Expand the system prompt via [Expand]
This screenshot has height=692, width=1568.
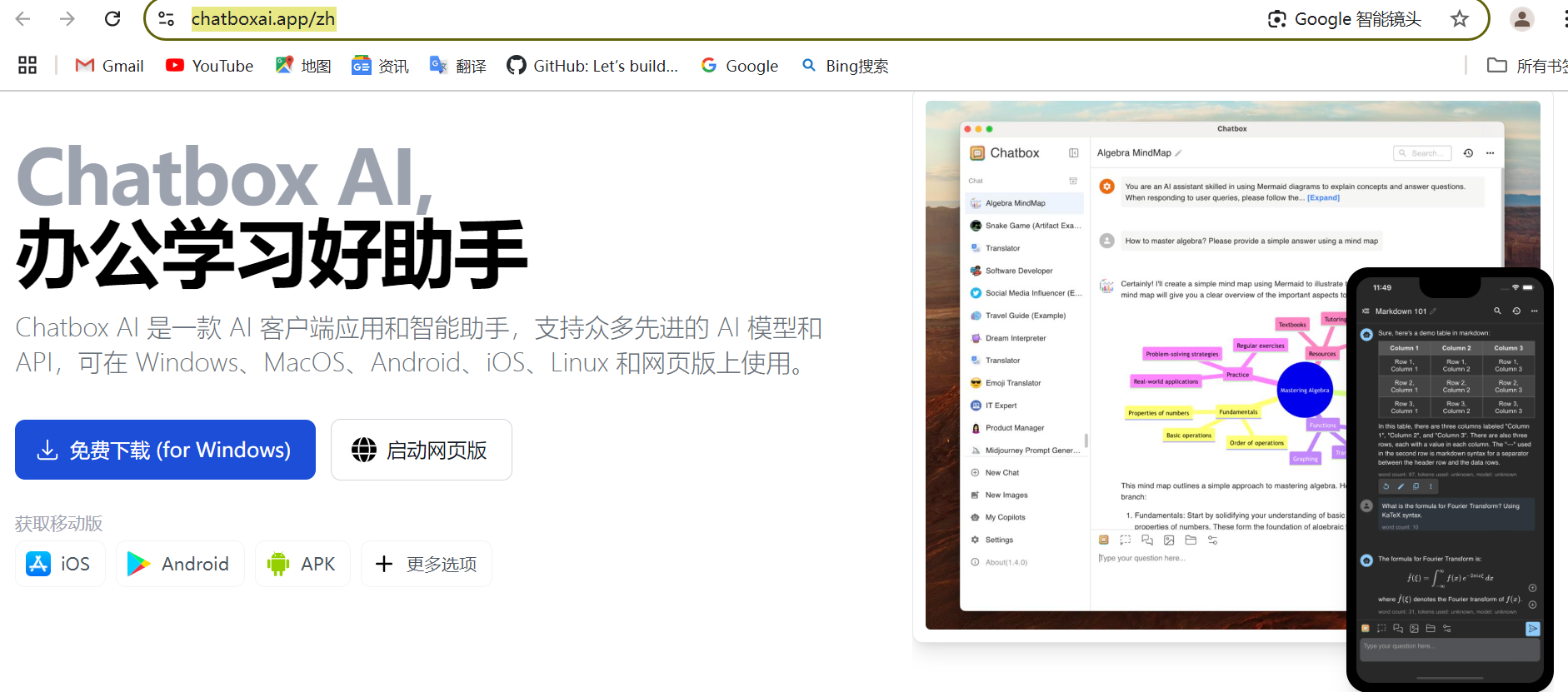pyautogui.click(x=1323, y=198)
